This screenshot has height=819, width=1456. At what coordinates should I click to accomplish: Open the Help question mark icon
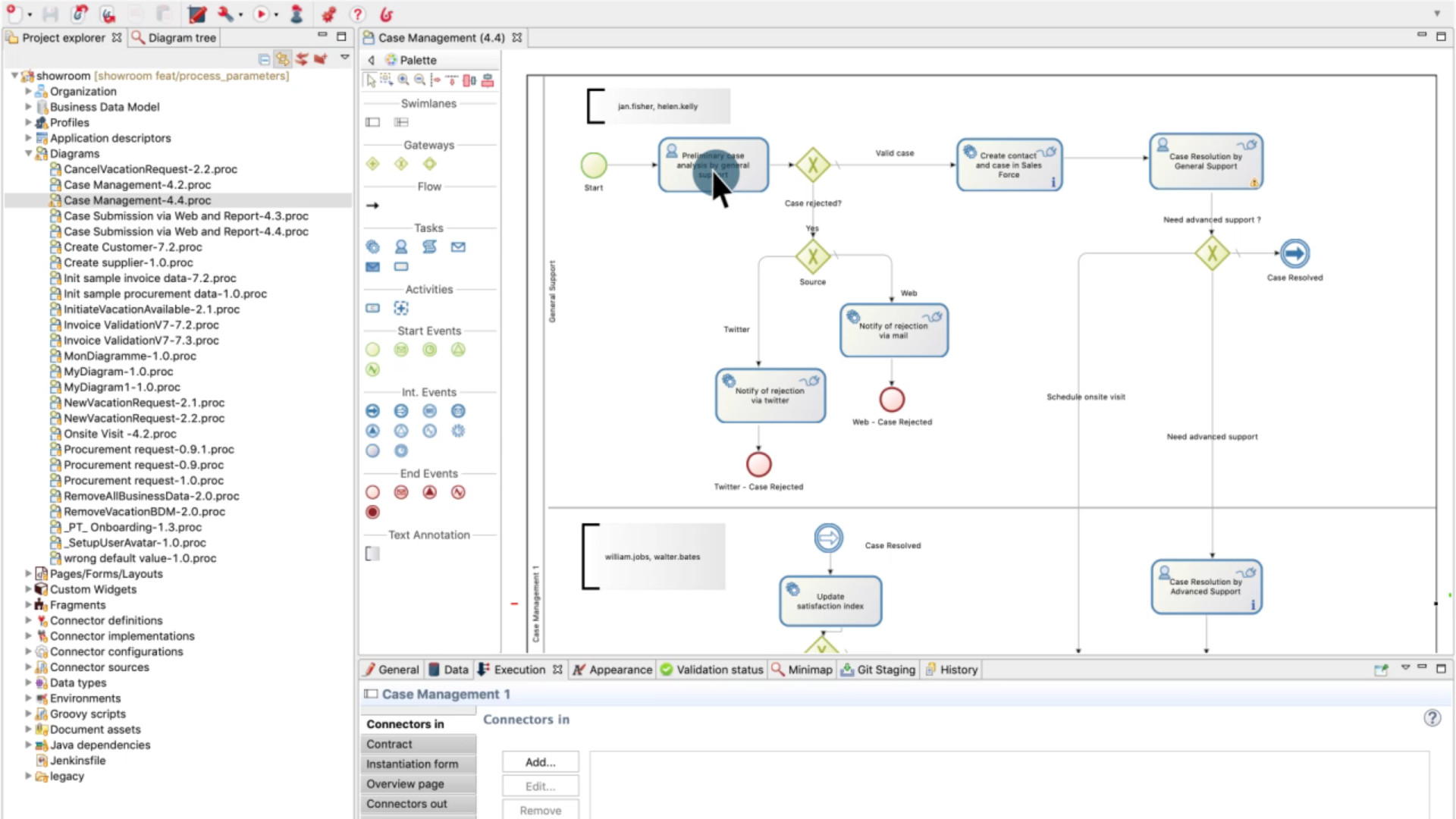click(357, 14)
